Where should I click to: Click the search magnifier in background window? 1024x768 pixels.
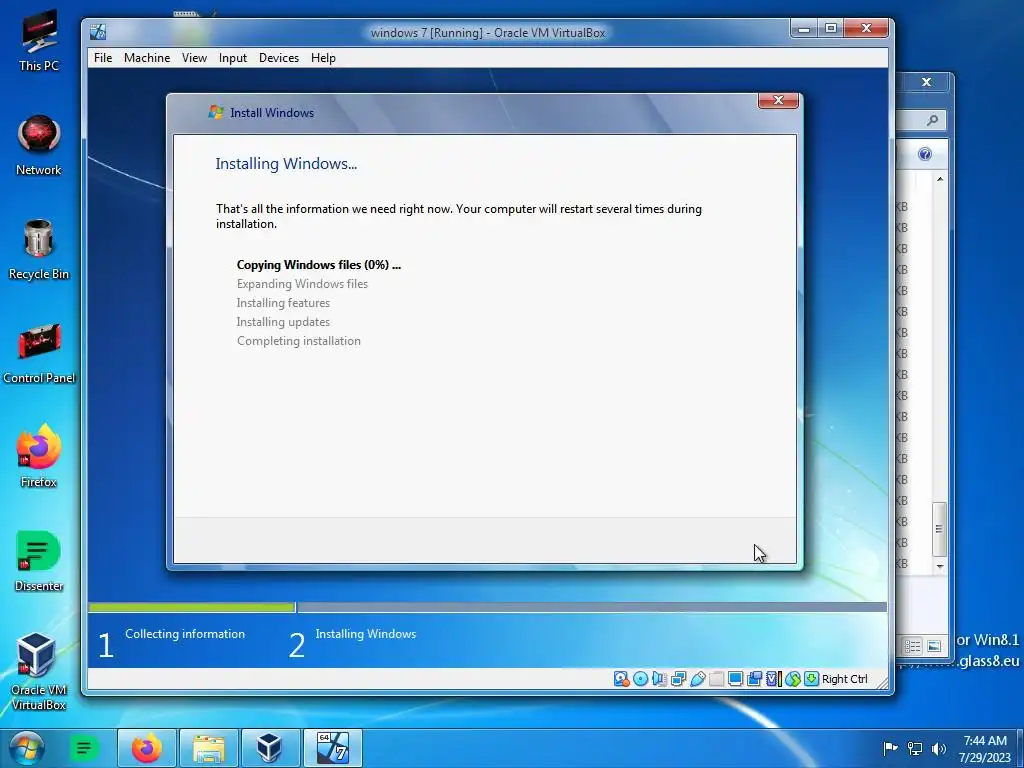(x=933, y=120)
